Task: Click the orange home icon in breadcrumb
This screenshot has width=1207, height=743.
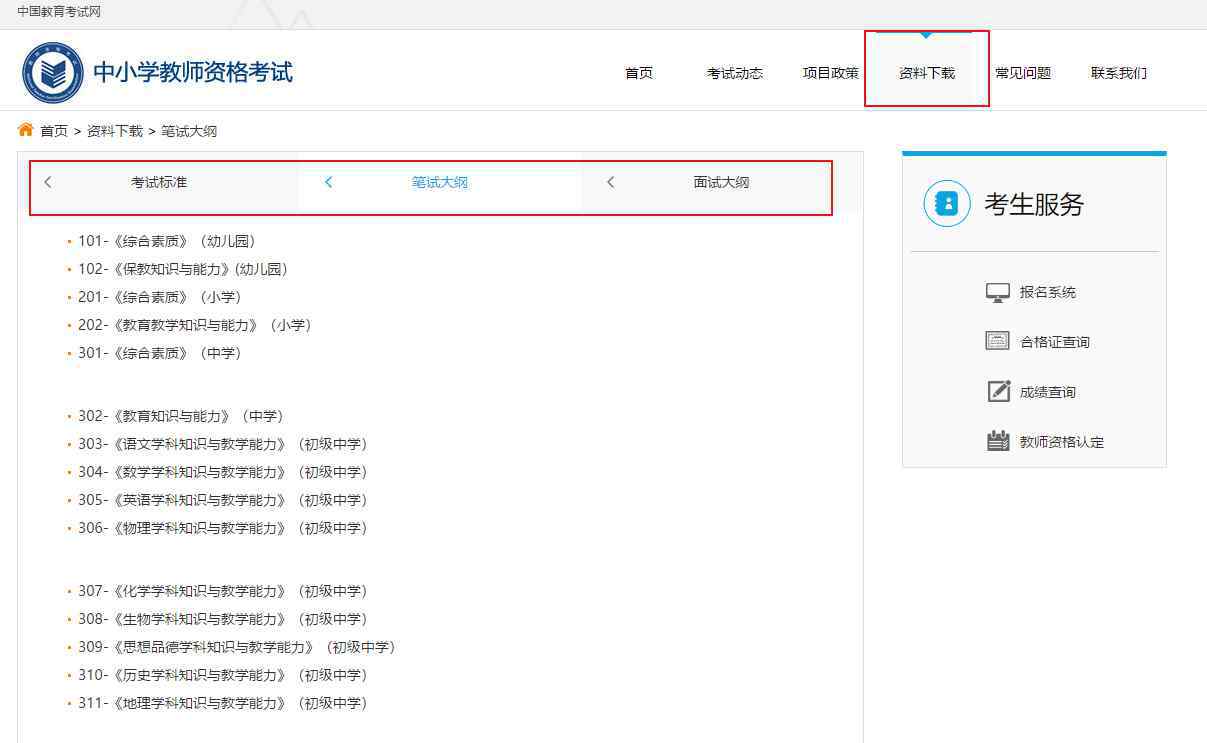Action: [x=26, y=130]
